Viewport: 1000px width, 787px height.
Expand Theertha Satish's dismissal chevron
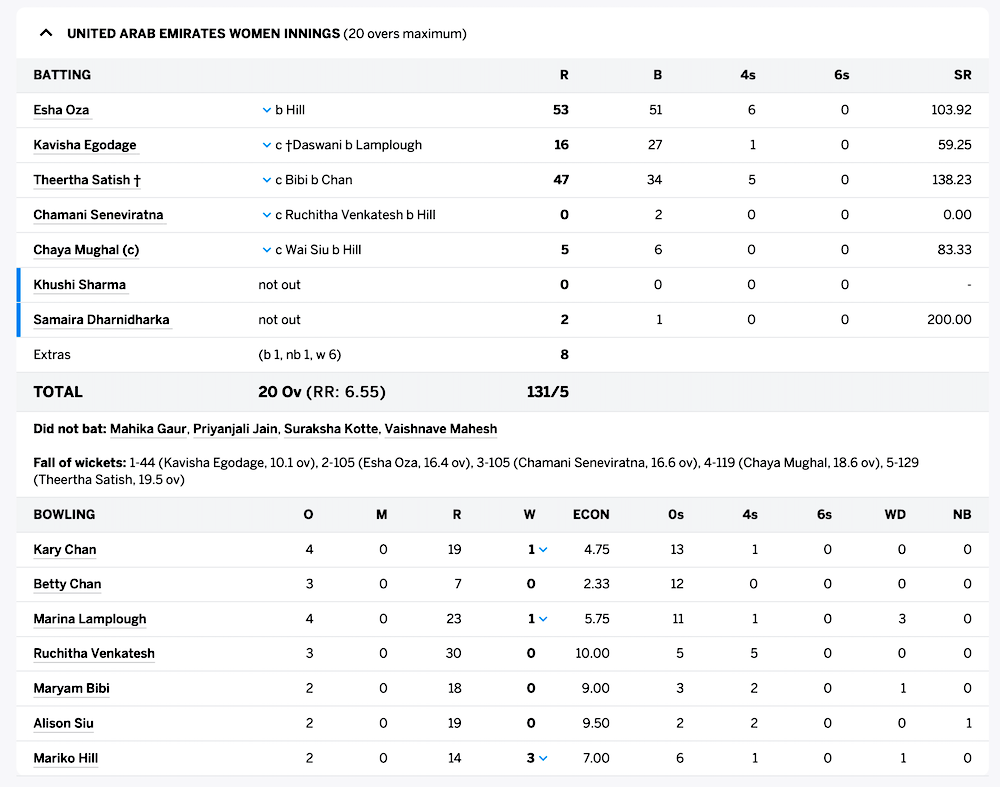click(x=266, y=180)
